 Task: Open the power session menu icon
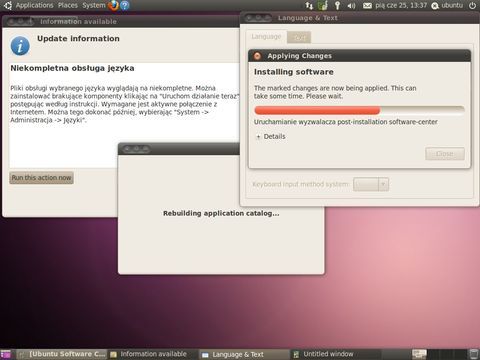pyautogui.click(x=472, y=6)
